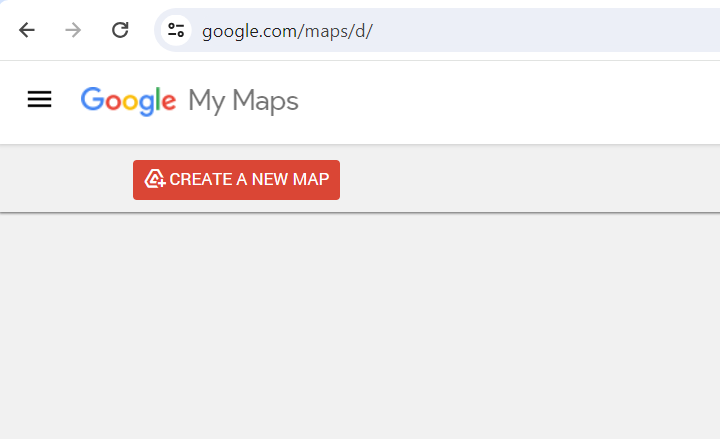Go back to the previous page

(x=27, y=30)
